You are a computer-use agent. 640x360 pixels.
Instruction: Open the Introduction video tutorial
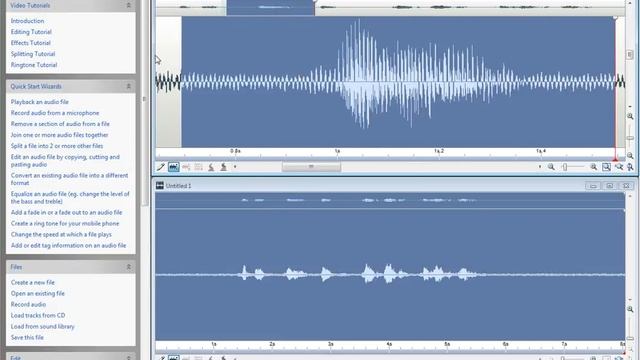click(27, 21)
